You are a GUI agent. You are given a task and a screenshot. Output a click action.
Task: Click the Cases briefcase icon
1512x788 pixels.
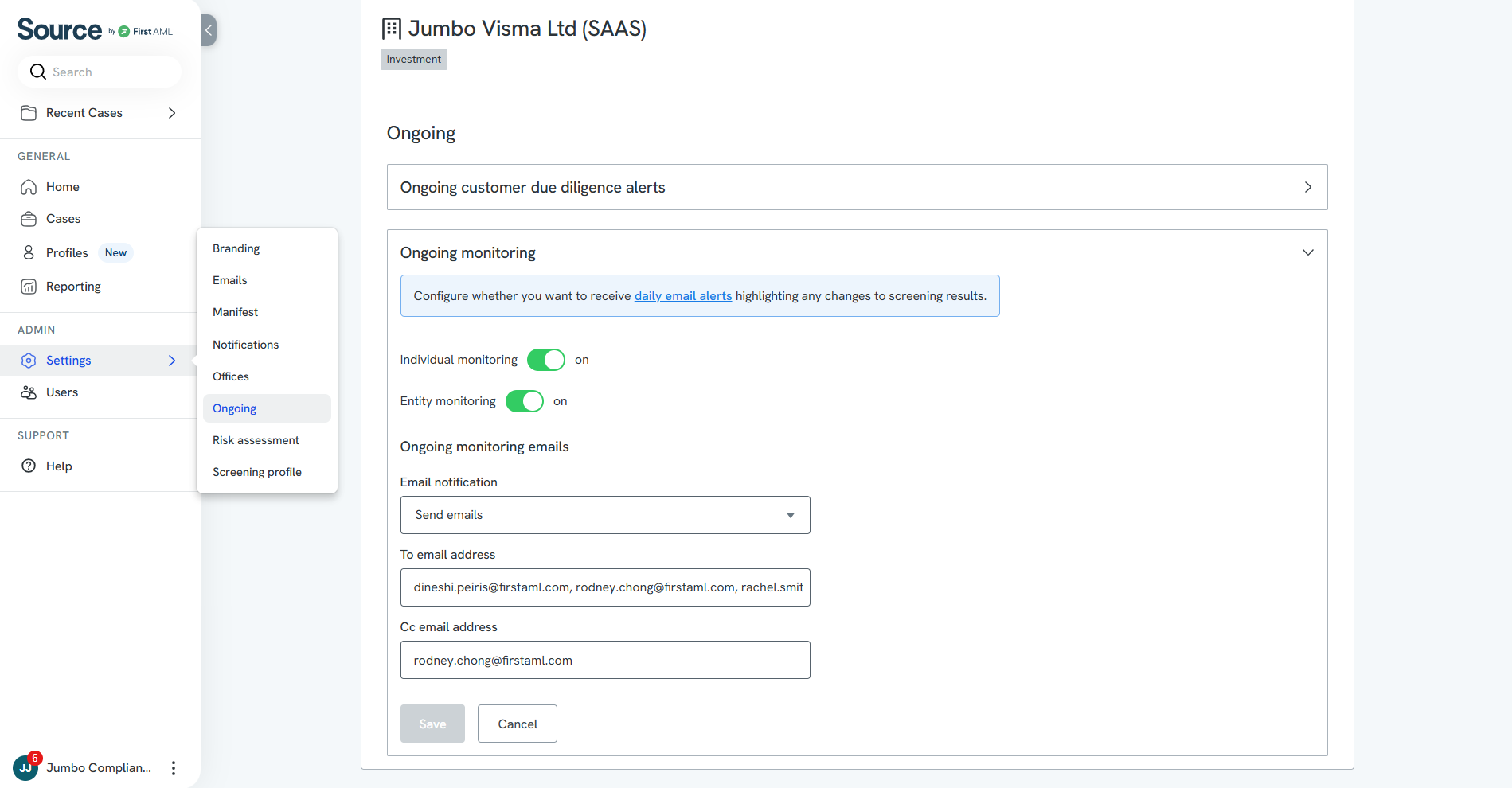pos(29,219)
